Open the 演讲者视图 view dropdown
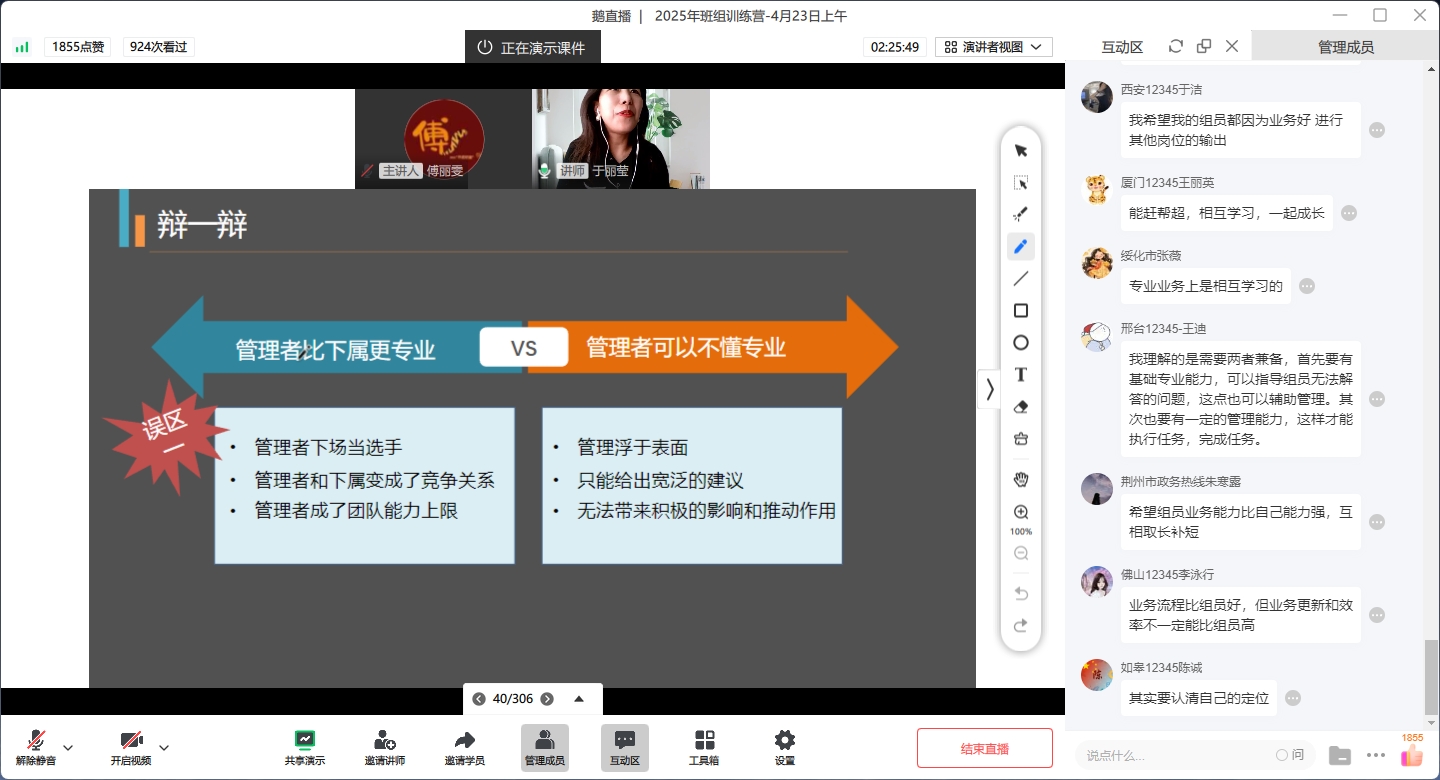Viewport: 1440px width, 780px height. (993, 47)
